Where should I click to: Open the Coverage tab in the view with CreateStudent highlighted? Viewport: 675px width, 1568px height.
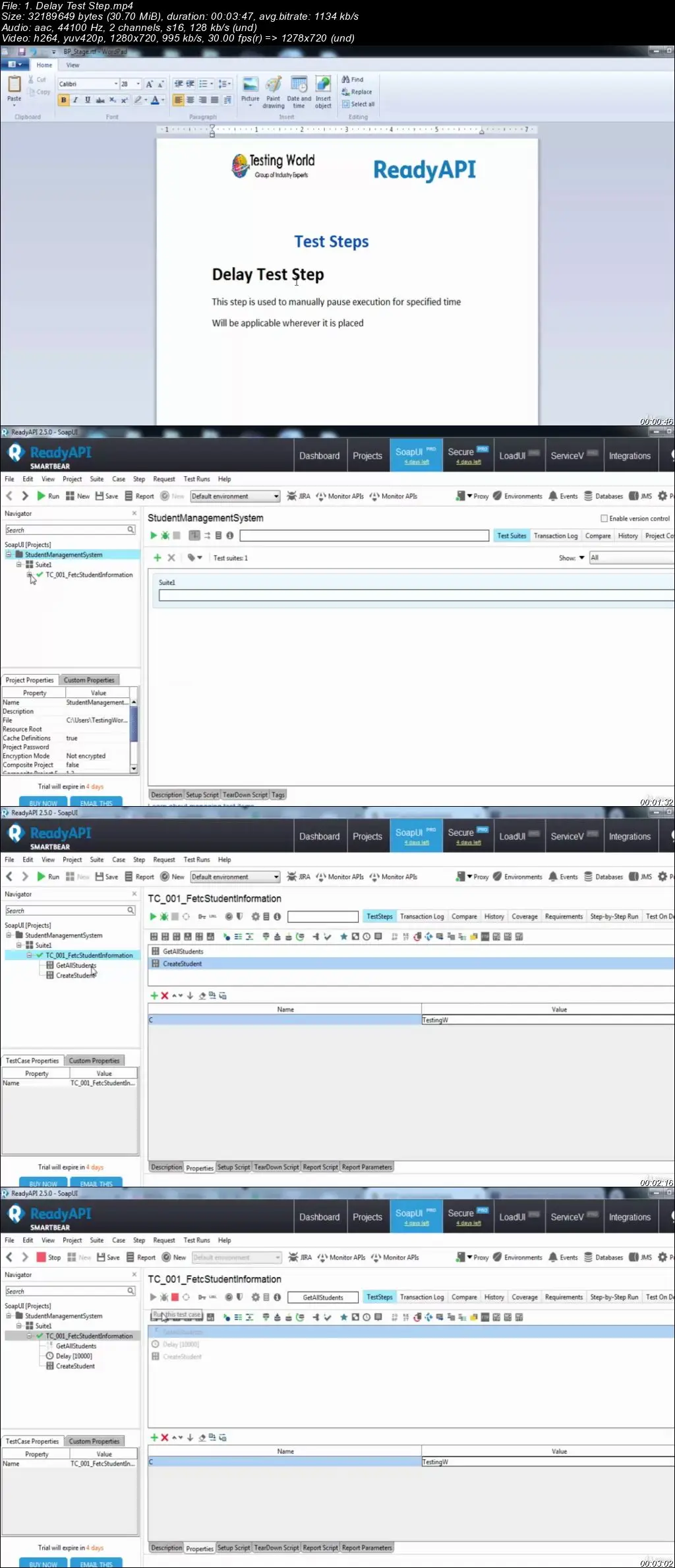[x=525, y=916]
